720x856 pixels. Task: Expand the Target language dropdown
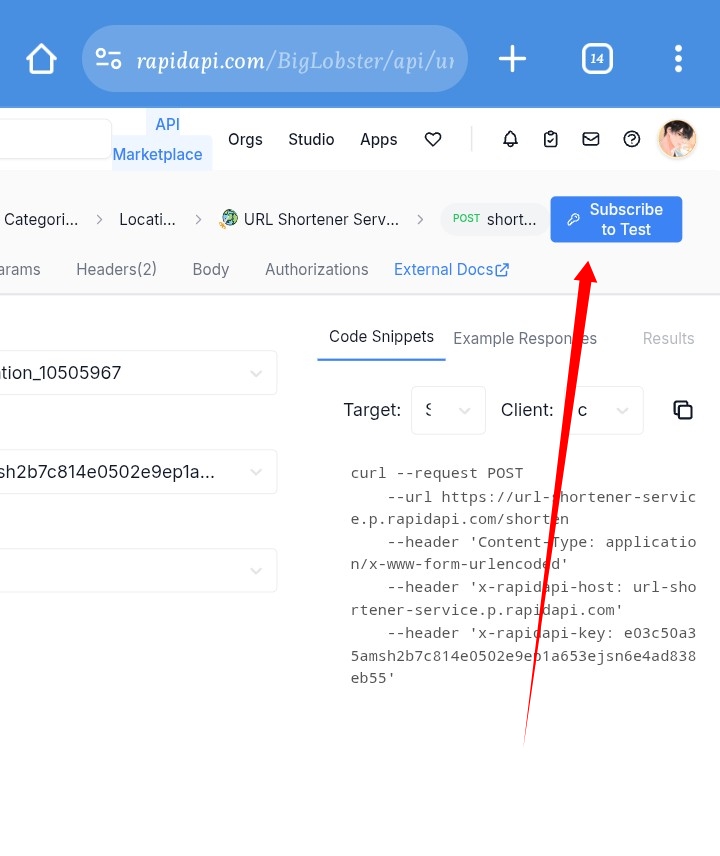coord(448,410)
